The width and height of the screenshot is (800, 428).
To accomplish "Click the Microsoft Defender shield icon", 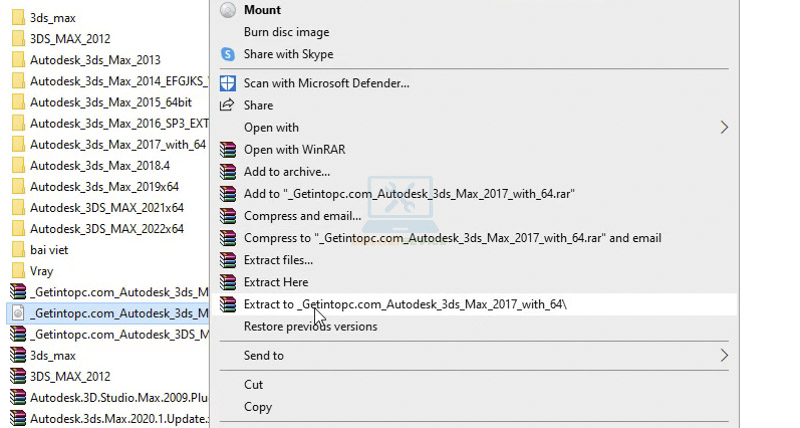I will pos(228,83).
